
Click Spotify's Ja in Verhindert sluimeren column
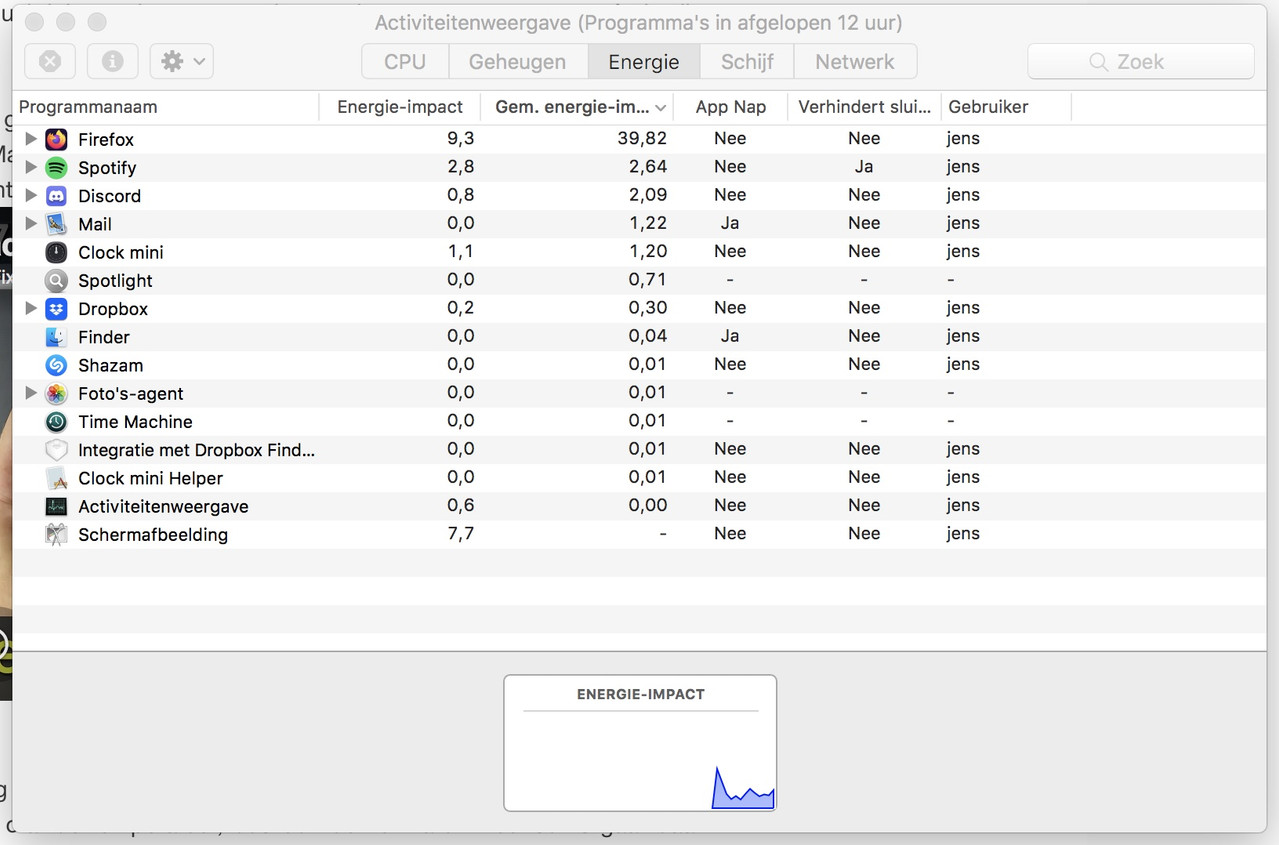click(x=864, y=166)
